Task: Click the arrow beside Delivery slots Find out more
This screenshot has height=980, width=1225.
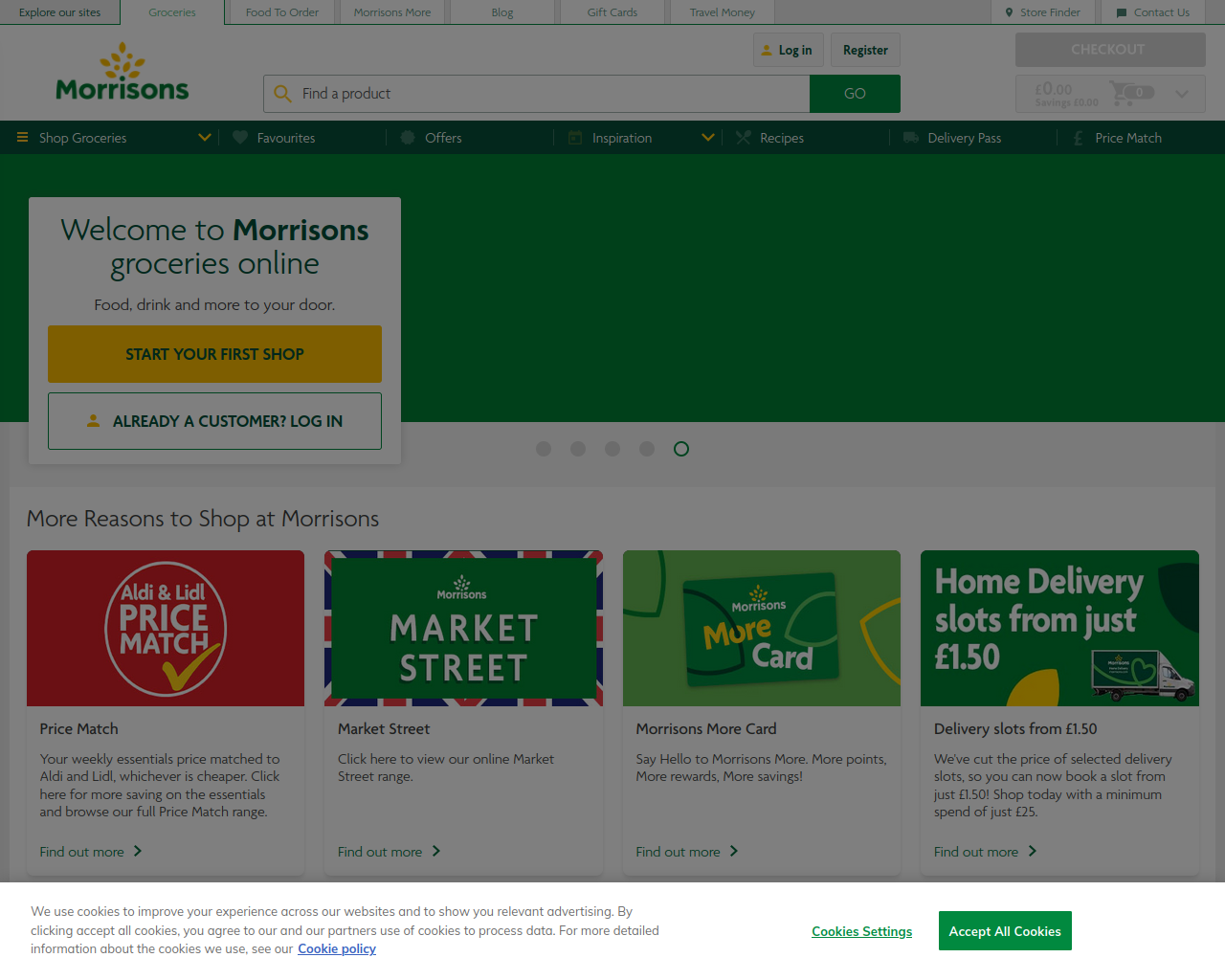Action: 1033,851
